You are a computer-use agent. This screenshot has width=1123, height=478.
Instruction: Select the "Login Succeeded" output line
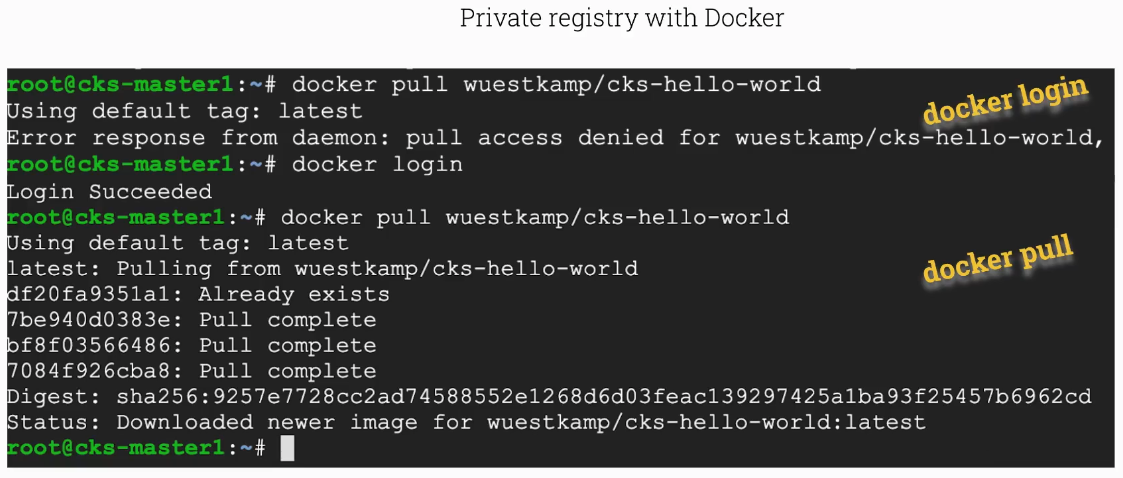pyautogui.click(x=109, y=191)
